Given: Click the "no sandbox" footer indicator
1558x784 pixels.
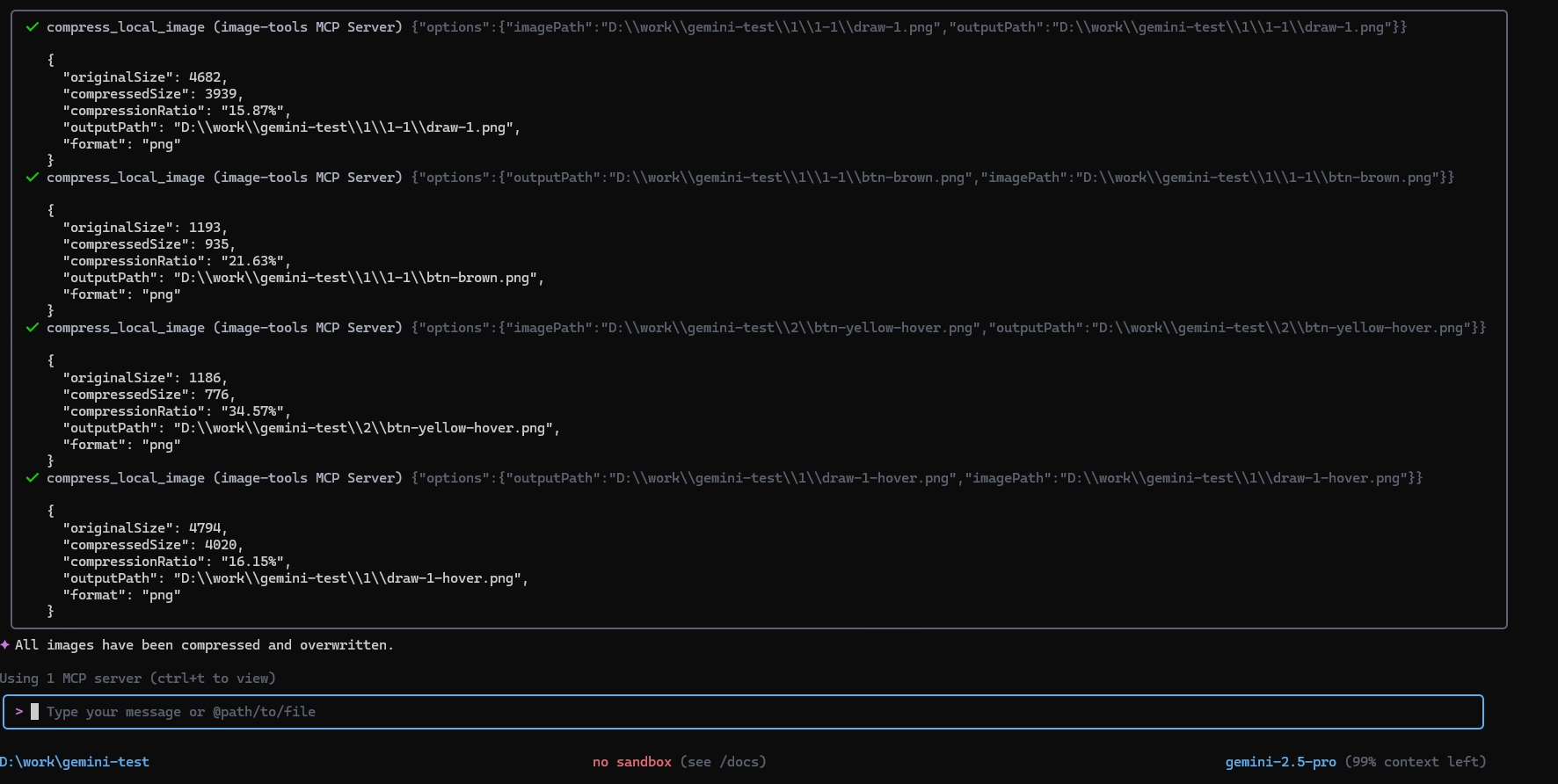Looking at the screenshot, I should click(x=632, y=762).
